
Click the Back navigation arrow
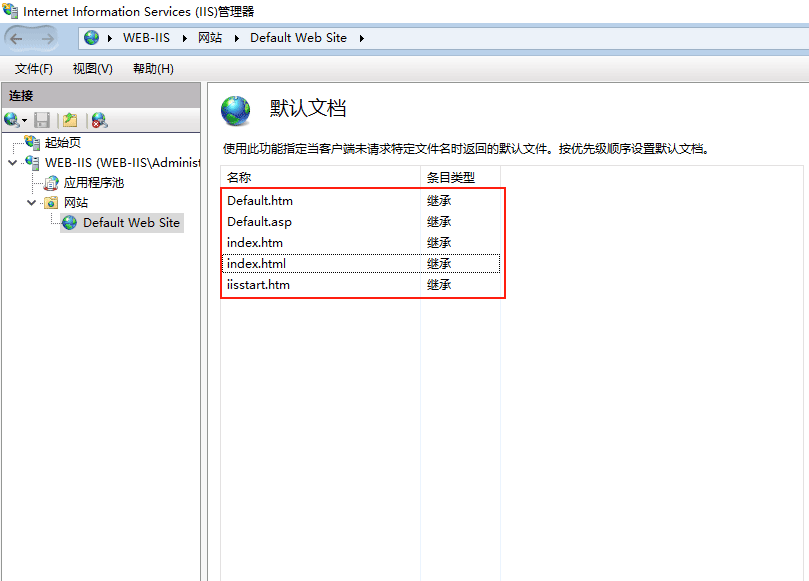[17, 39]
